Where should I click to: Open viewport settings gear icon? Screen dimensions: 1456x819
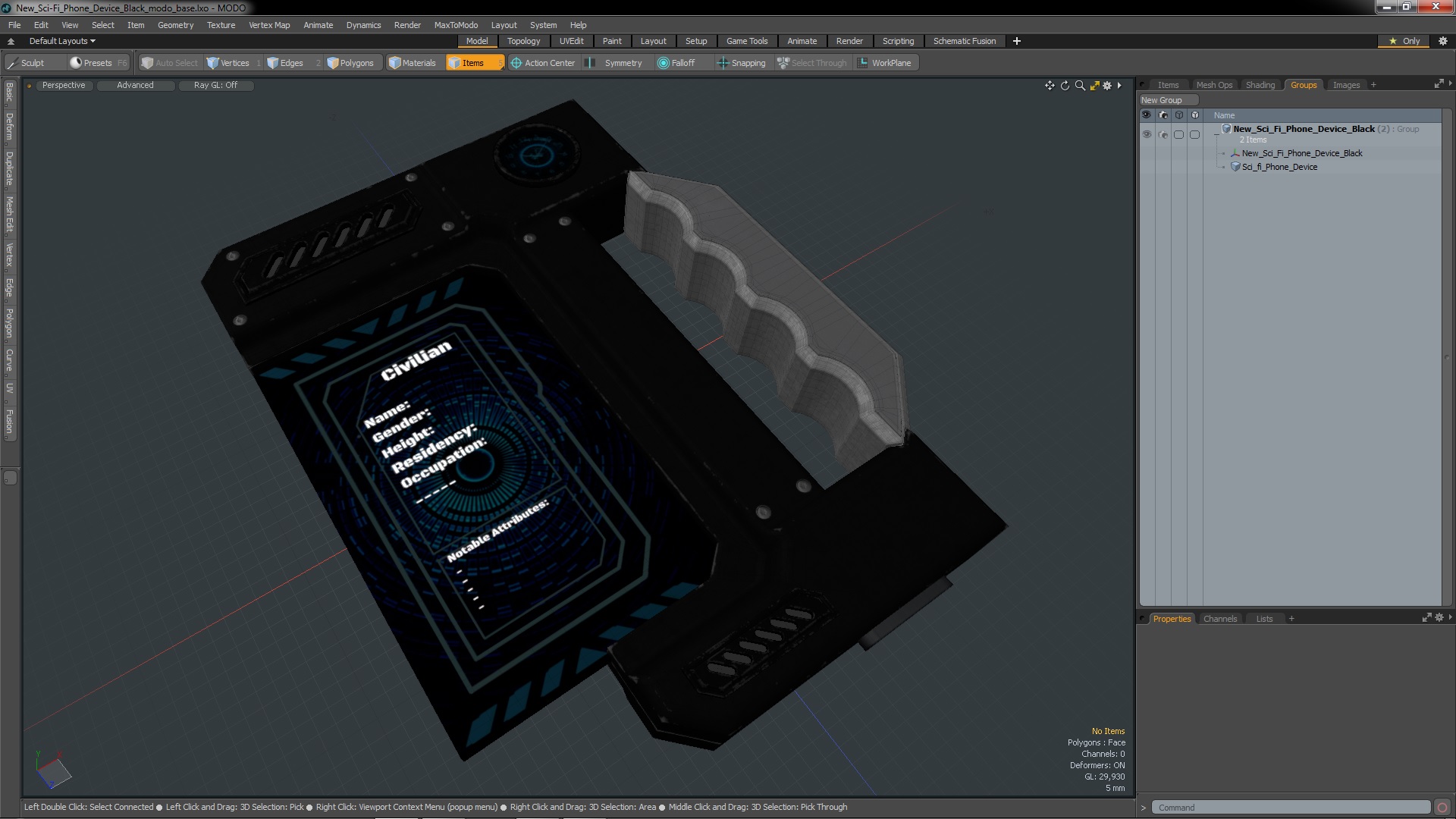tap(1107, 86)
